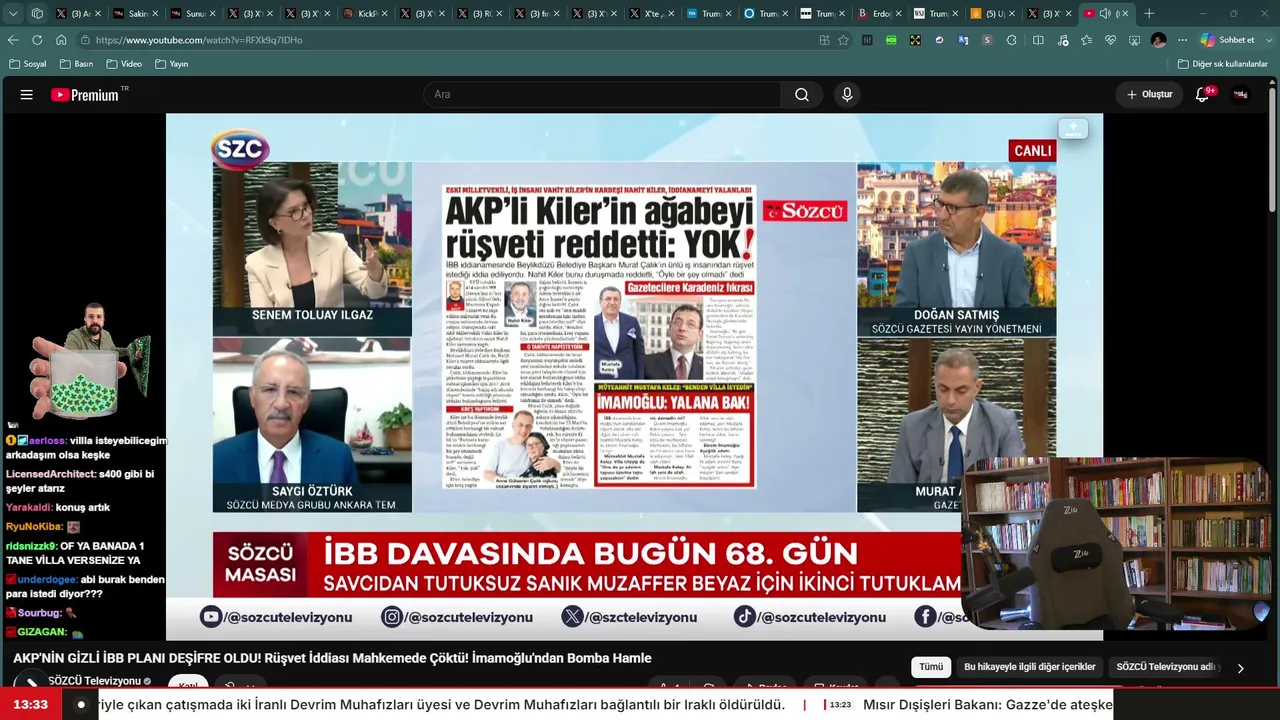
Task: Open browser settings and more menu
Action: click(1182, 40)
